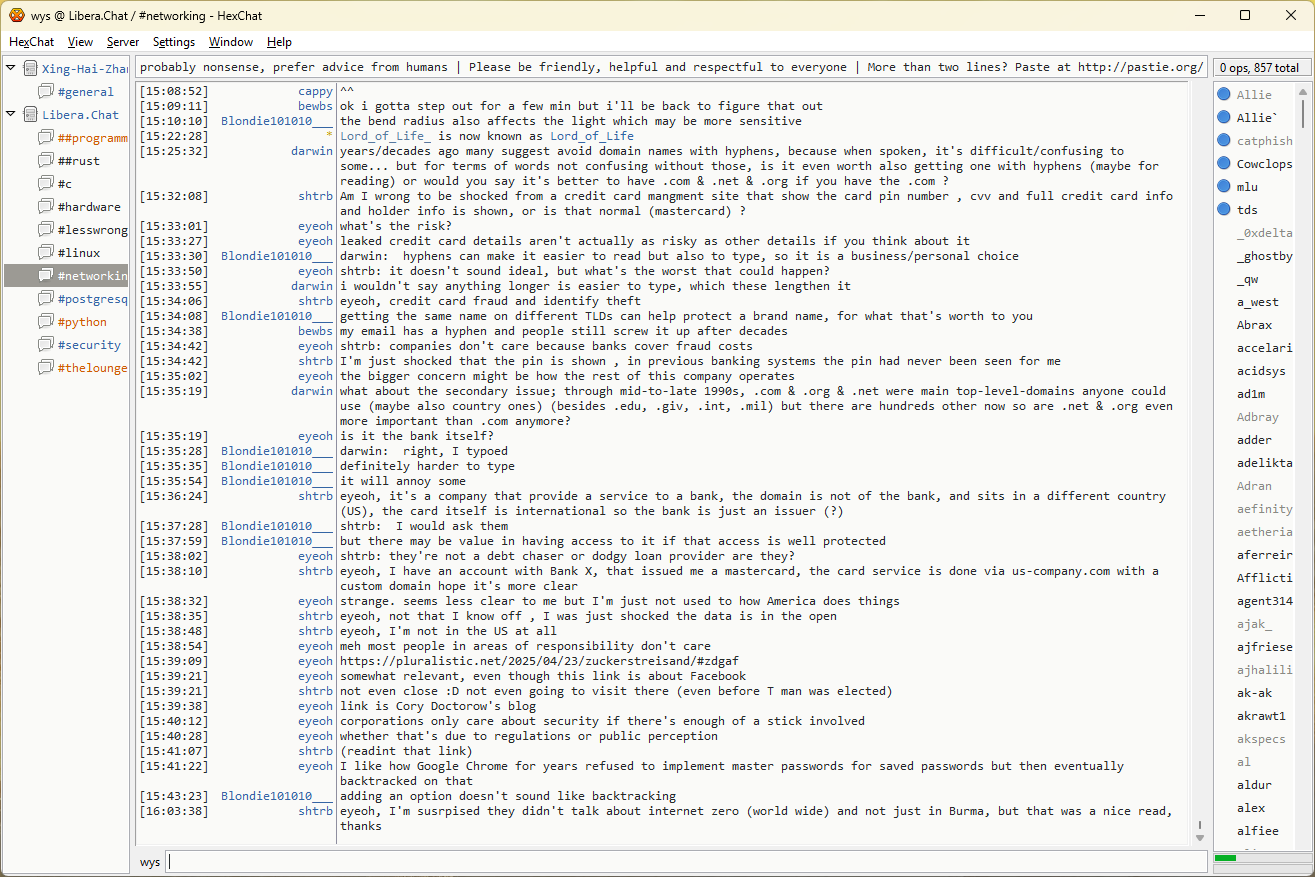Open the Window menu
This screenshot has height=877, width=1315.
coord(230,42)
